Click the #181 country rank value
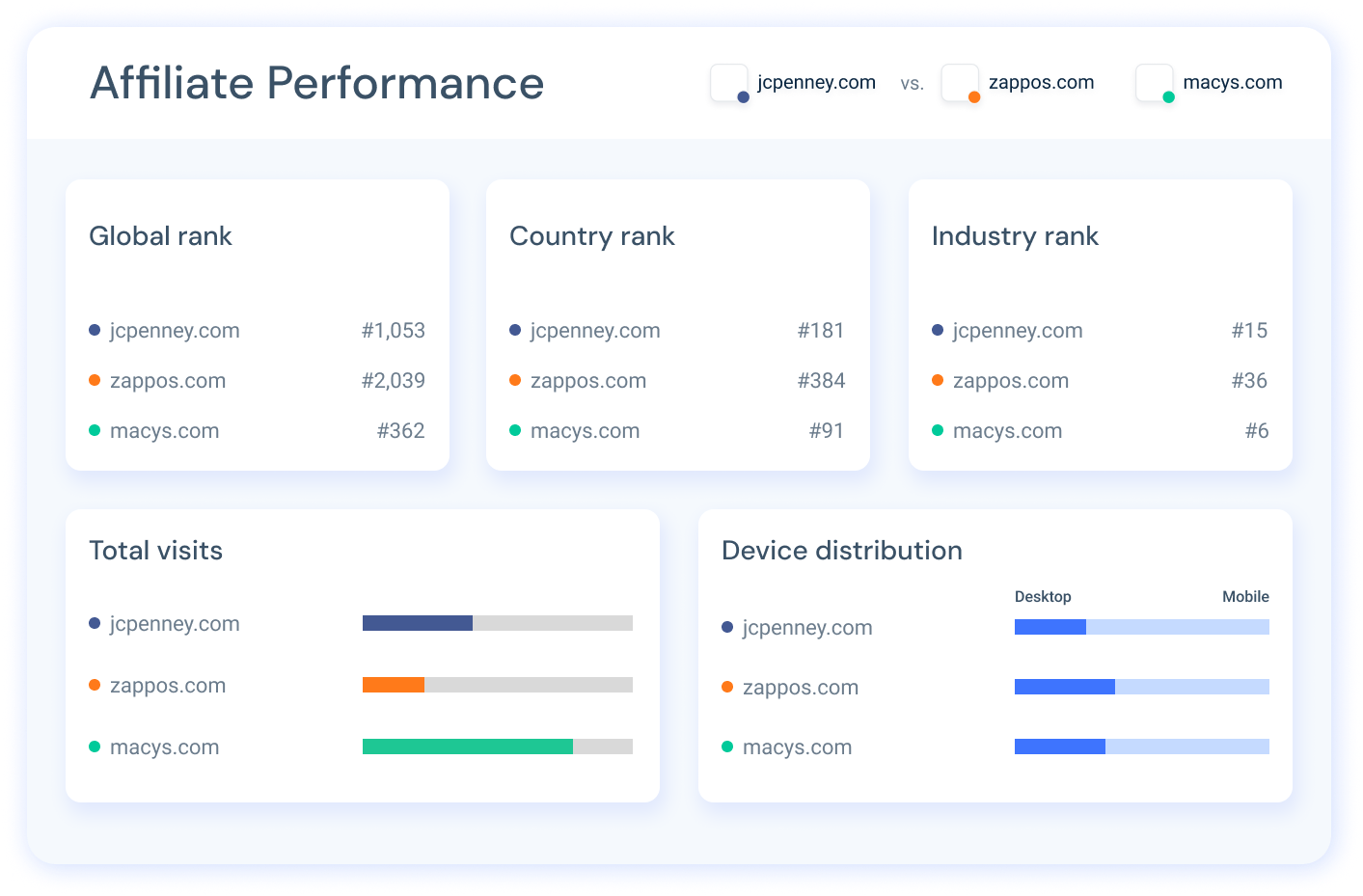1363x896 pixels. point(821,331)
